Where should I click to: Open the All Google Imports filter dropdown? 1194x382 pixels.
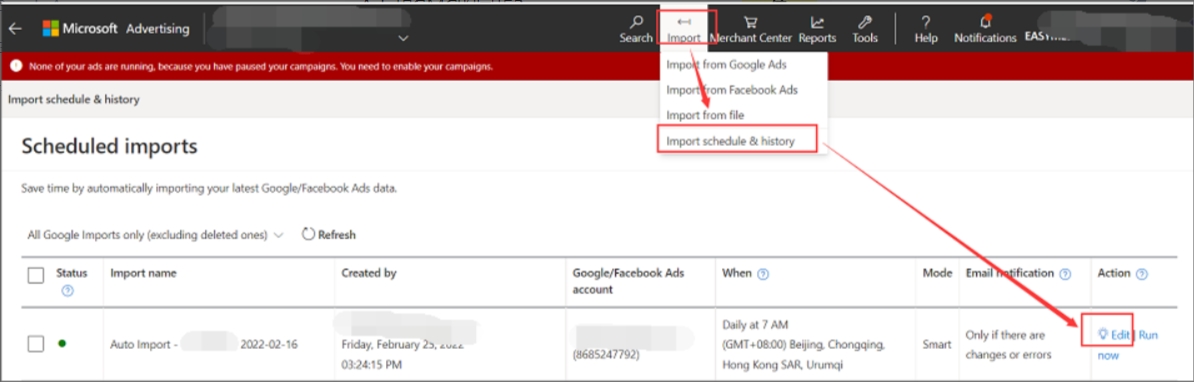[155, 235]
